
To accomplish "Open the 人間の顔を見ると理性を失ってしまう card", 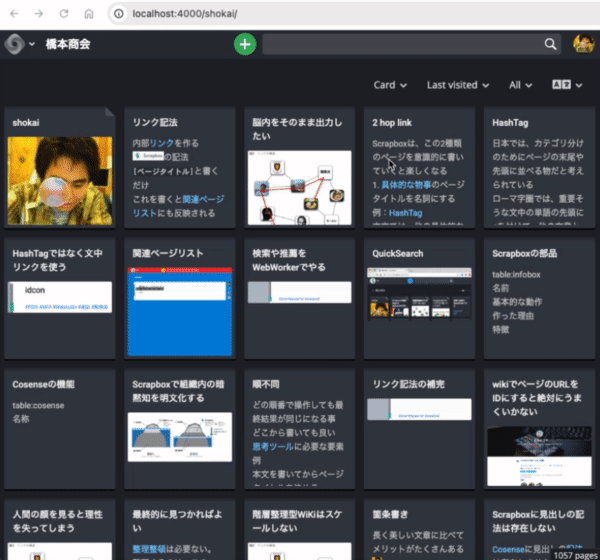I will [x=60, y=530].
